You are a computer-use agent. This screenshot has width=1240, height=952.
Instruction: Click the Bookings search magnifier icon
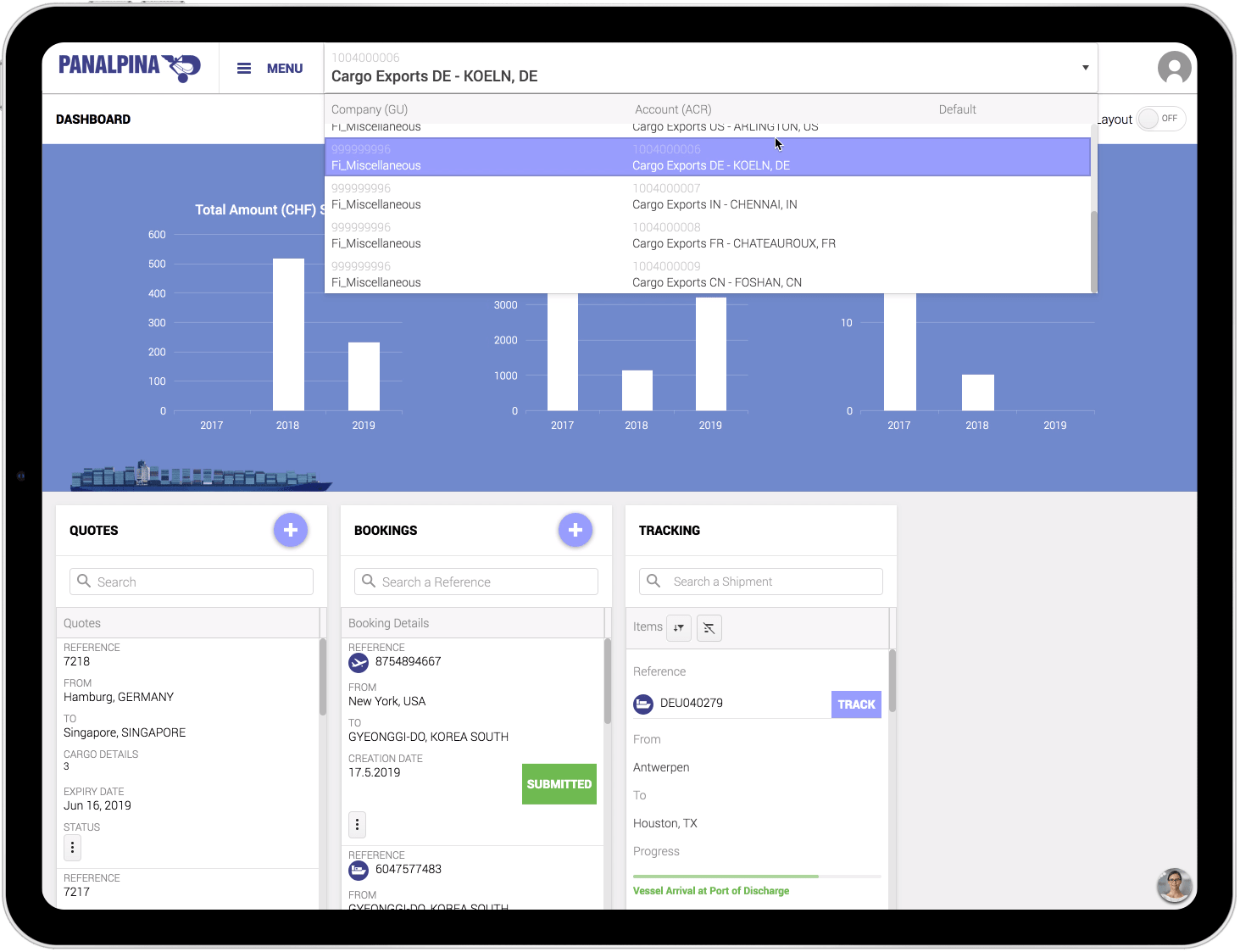[x=369, y=581]
